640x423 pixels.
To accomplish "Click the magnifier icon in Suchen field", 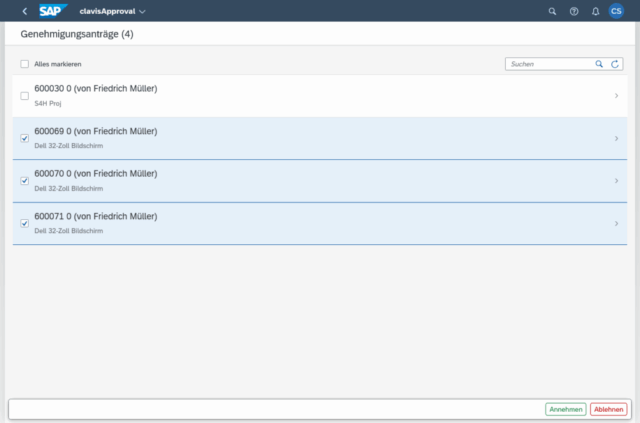I will [599, 63].
